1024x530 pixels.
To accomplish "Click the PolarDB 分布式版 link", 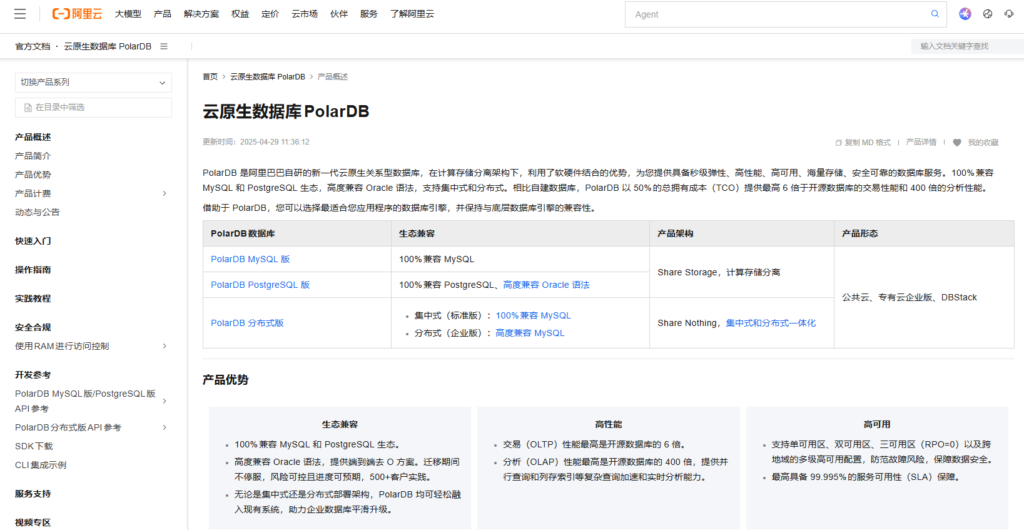I will 247,323.
